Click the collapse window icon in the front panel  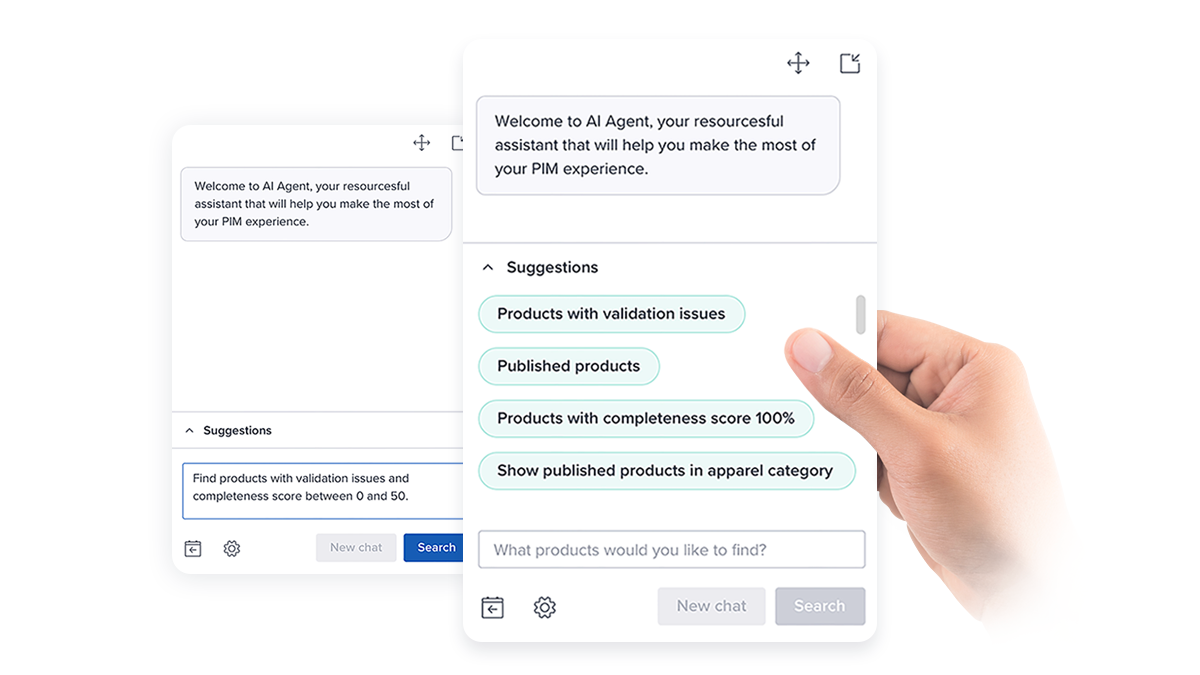(x=849, y=64)
